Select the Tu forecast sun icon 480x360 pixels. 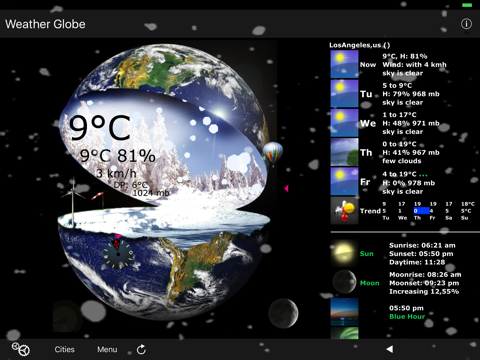point(344,94)
